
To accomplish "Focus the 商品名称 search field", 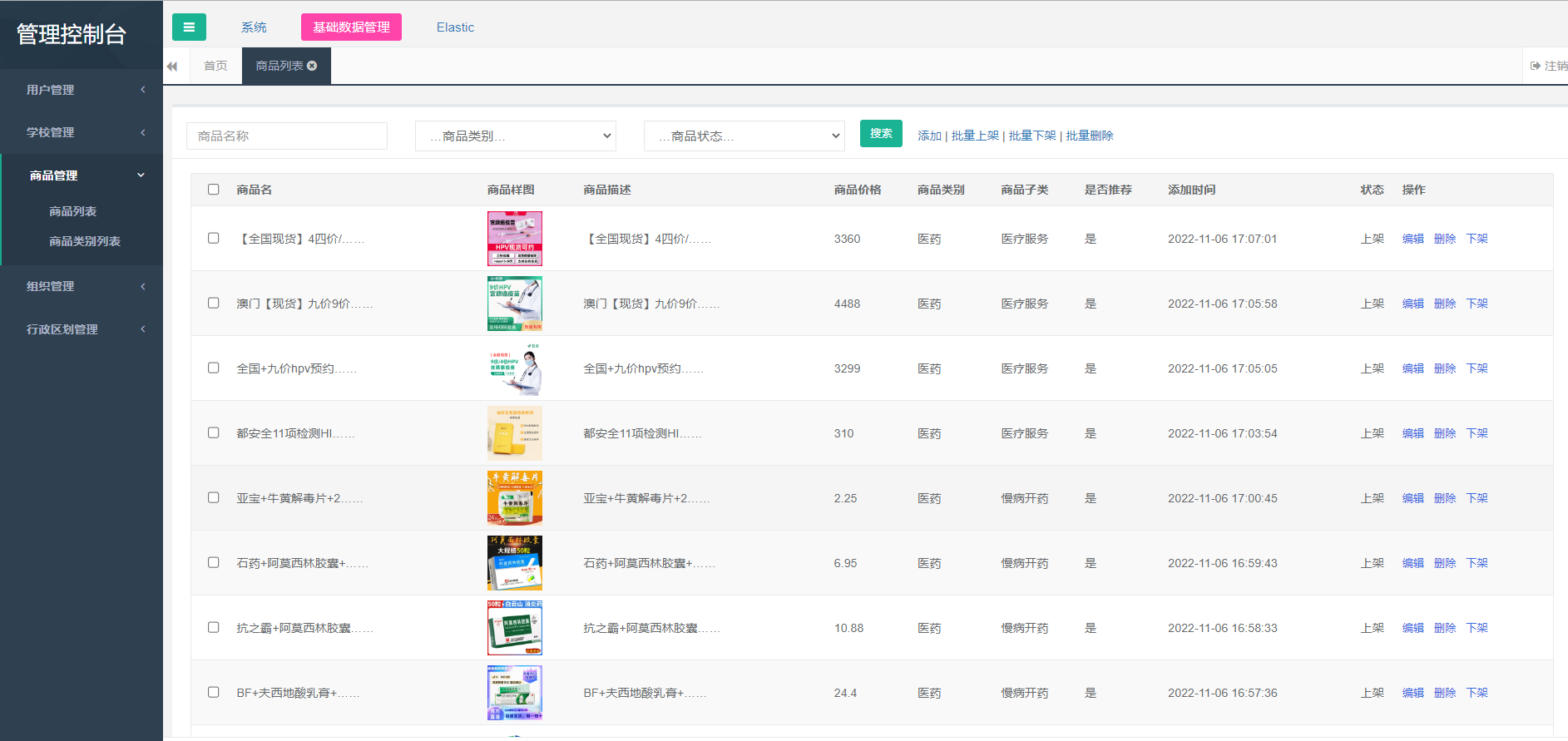I will point(287,136).
